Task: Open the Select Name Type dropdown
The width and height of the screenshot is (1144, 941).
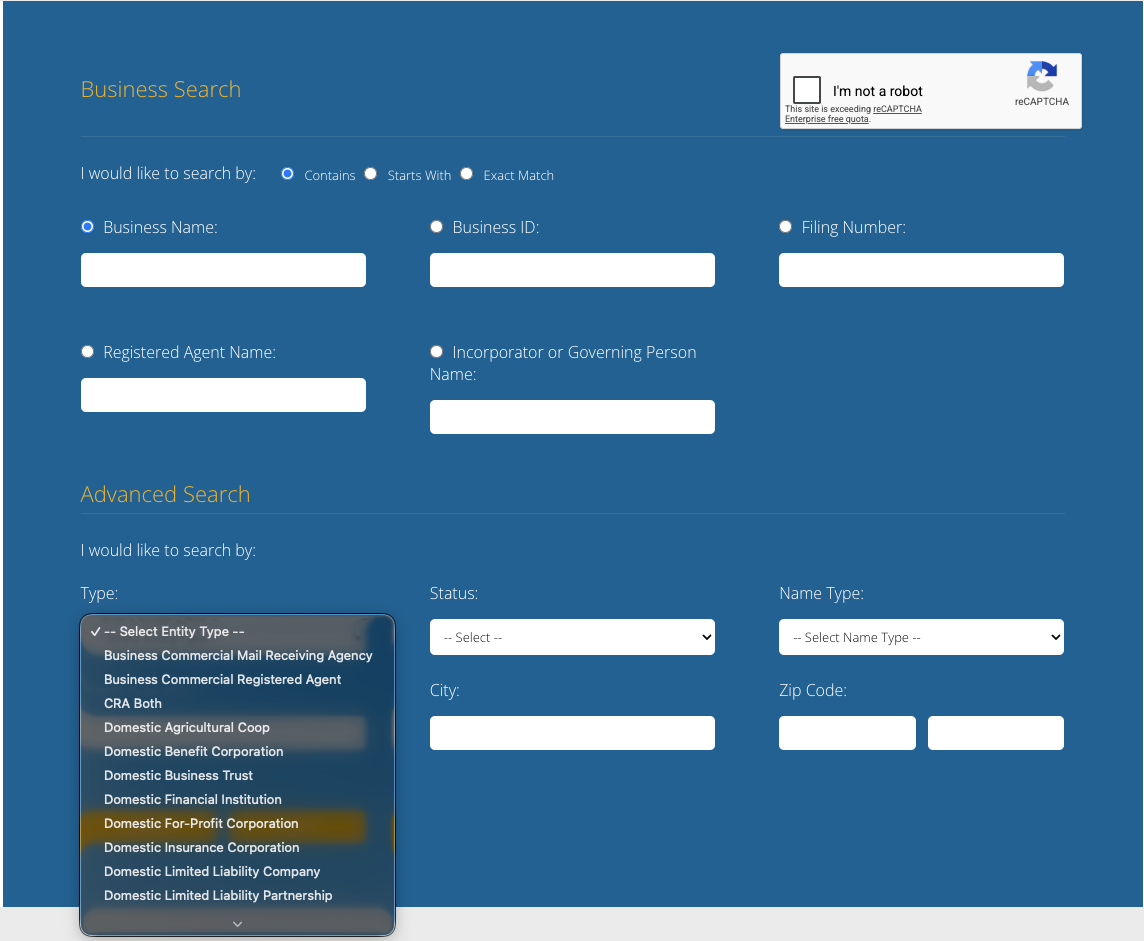Action: (x=921, y=638)
